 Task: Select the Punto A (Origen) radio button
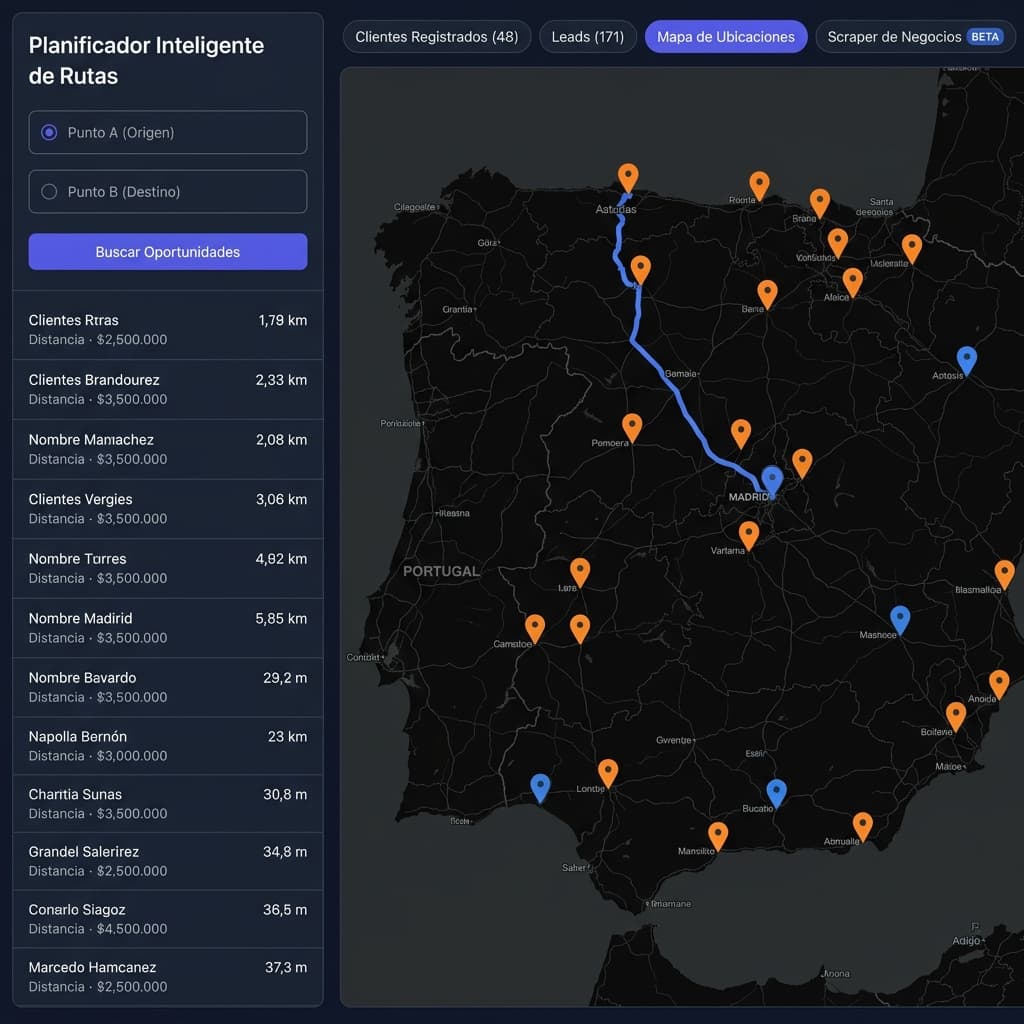pyautogui.click(x=49, y=133)
